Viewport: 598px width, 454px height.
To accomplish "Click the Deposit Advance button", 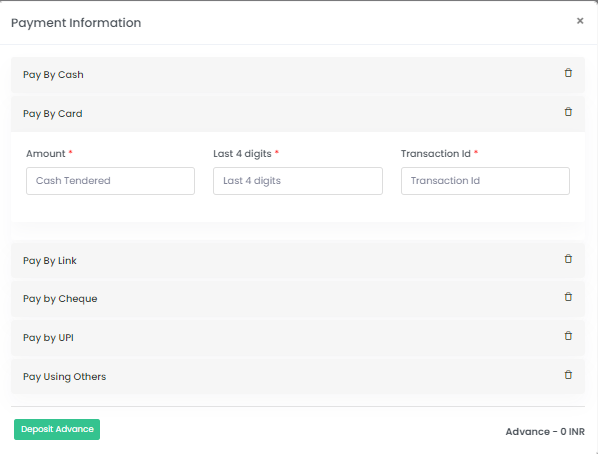I will tap(57, 429).
